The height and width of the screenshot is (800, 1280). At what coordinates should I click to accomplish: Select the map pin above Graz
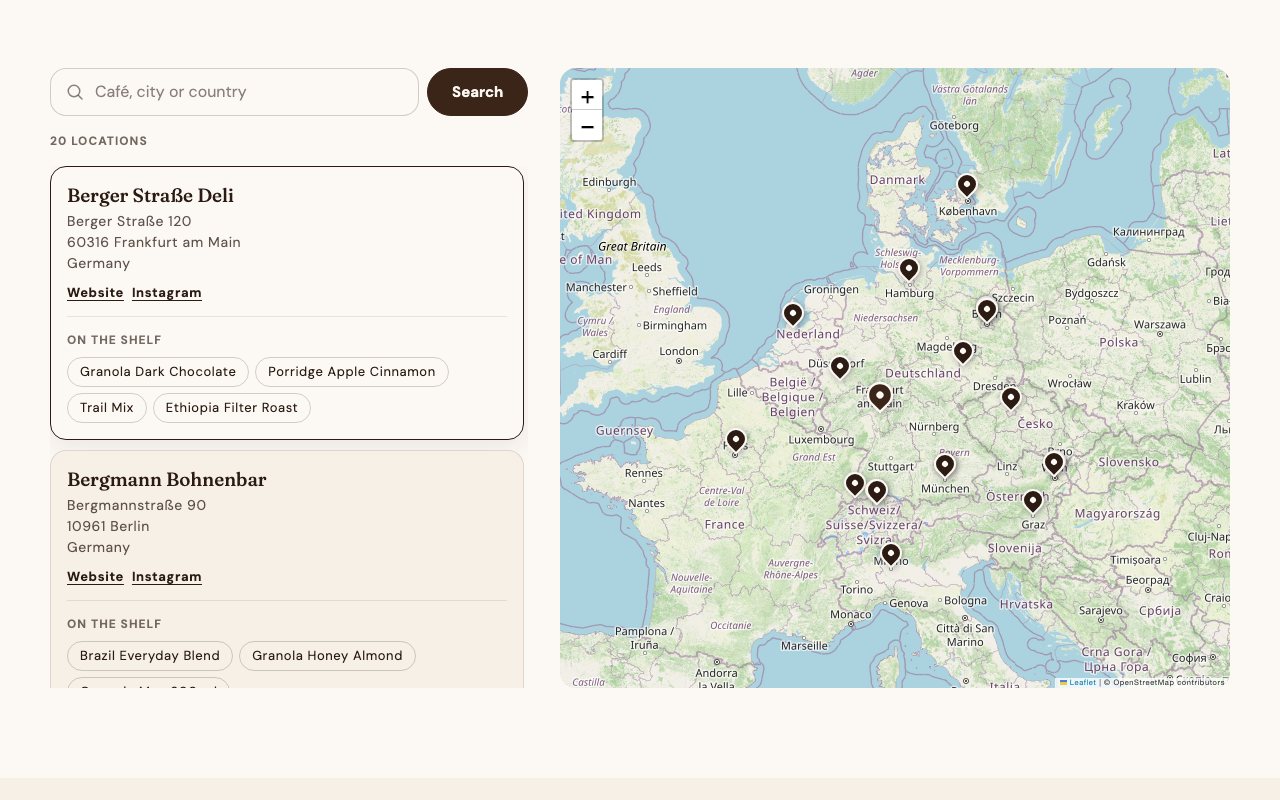(x=1033, y=502)
